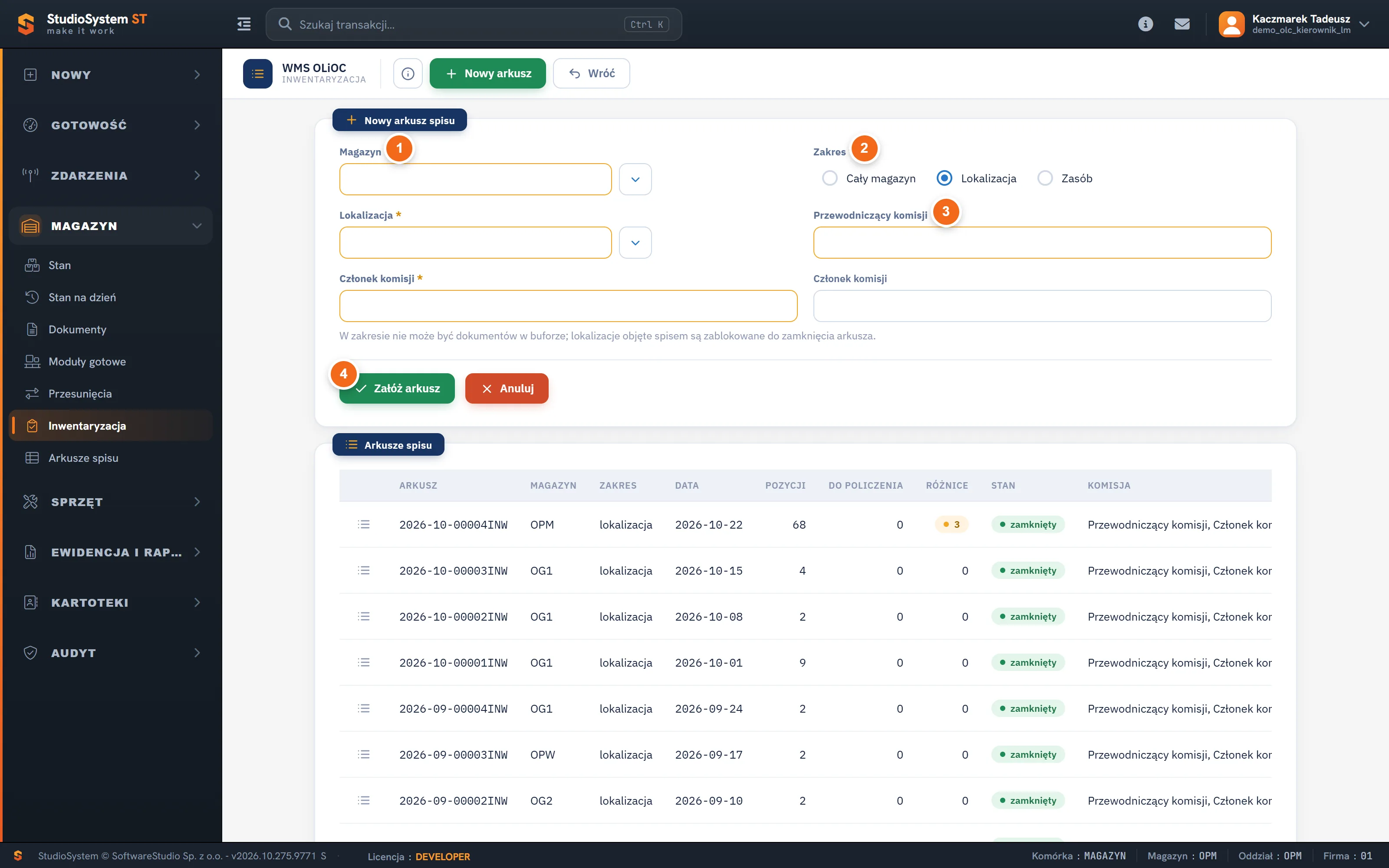Focus the Przewodniczący komisji input field

click(1042, 242)
